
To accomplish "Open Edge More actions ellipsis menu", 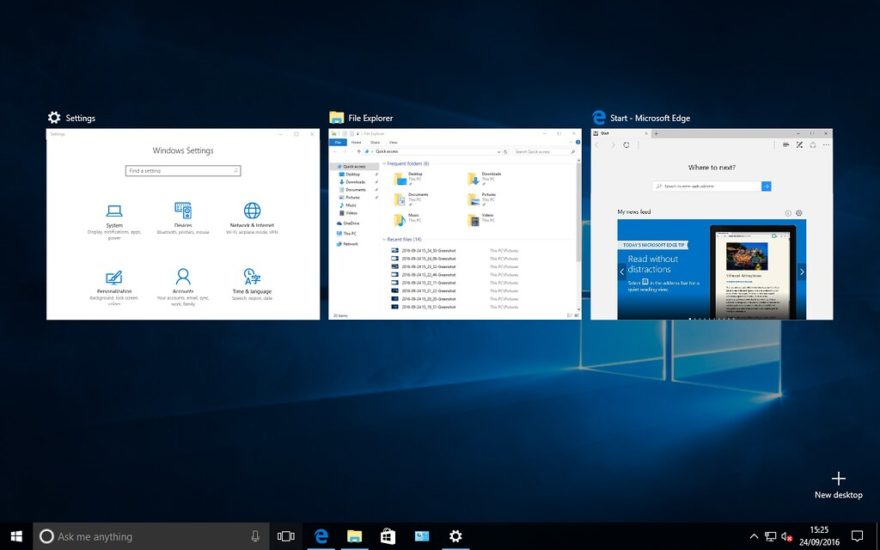I will pyautogui.click(x=826, y=145).
